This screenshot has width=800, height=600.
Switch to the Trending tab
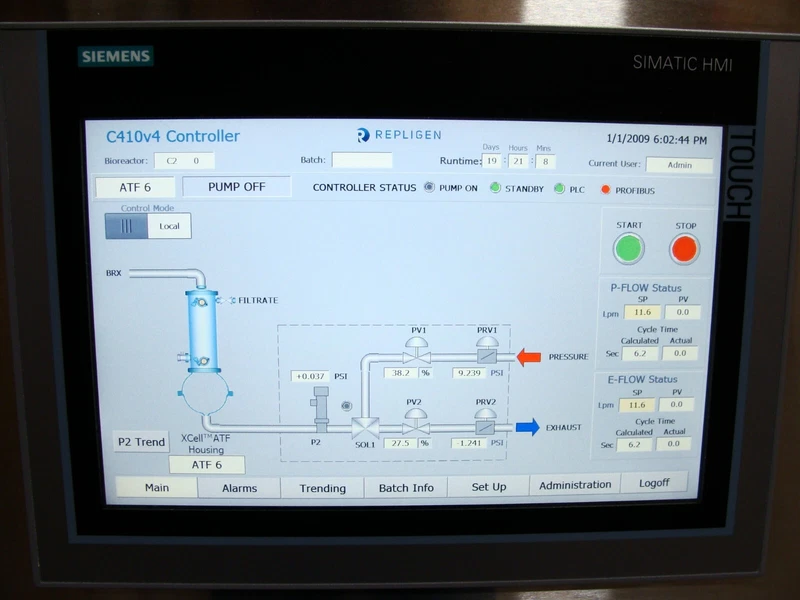click(322, 488)
